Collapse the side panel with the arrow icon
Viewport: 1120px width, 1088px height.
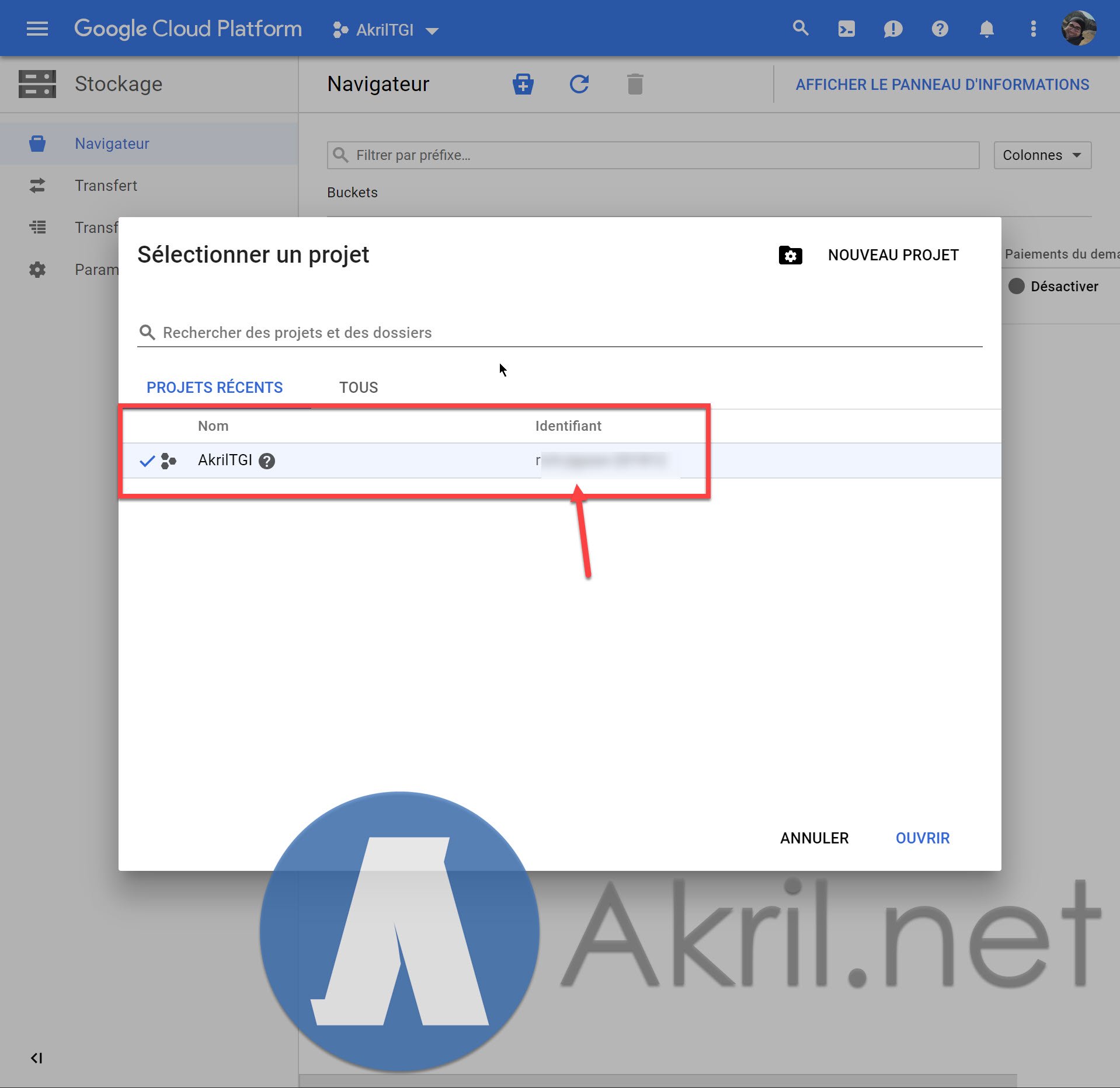(37, 1058)
